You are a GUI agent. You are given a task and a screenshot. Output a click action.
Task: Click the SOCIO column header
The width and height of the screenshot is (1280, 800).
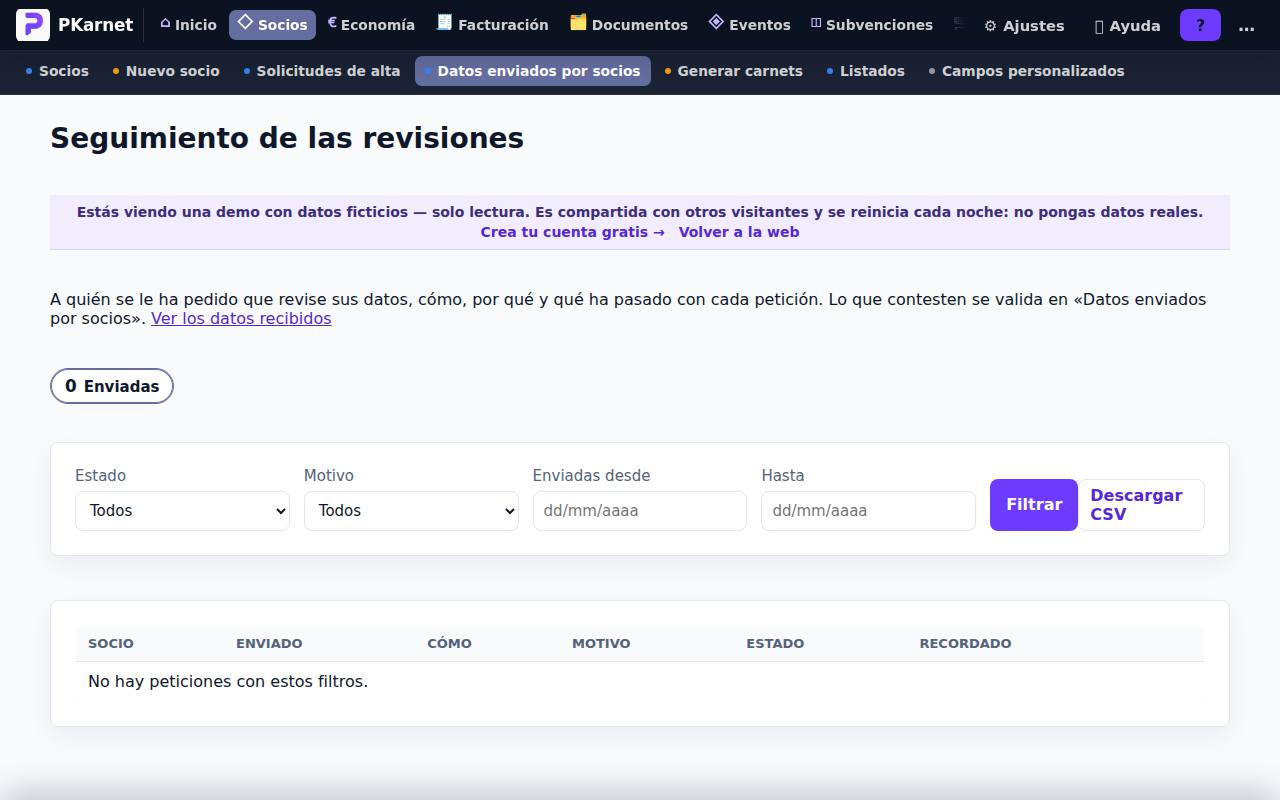pos(111,643)
